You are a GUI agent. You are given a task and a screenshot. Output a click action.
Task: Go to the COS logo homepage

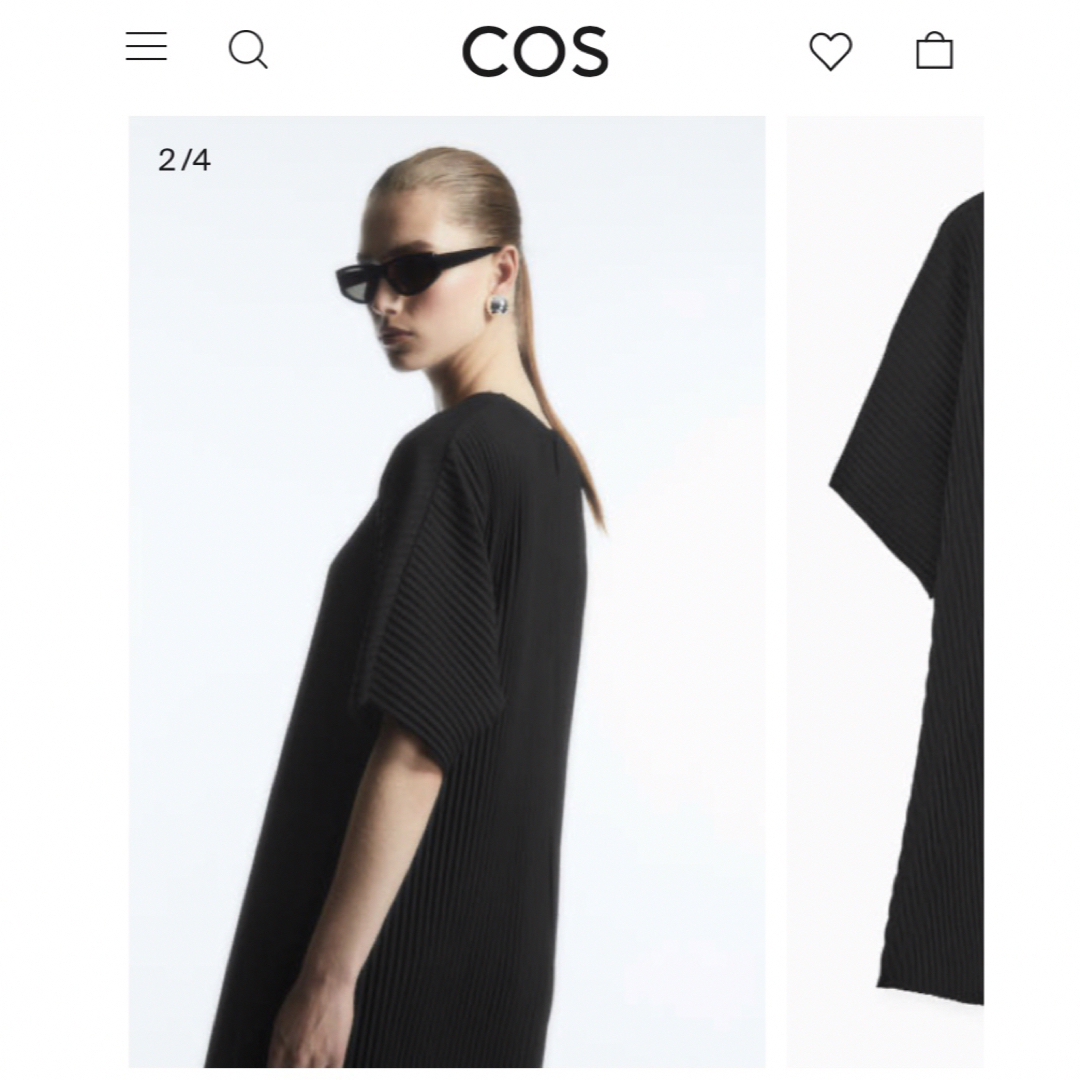(x=535, y=52)
